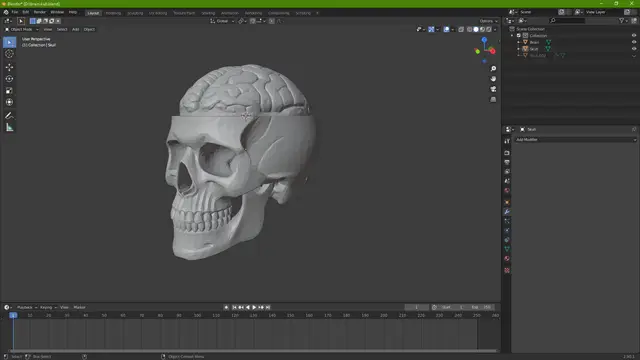This screenshot has width=640, height=360.
Task: Toggle auto keying record button
Action: click(x=226, y=307)
